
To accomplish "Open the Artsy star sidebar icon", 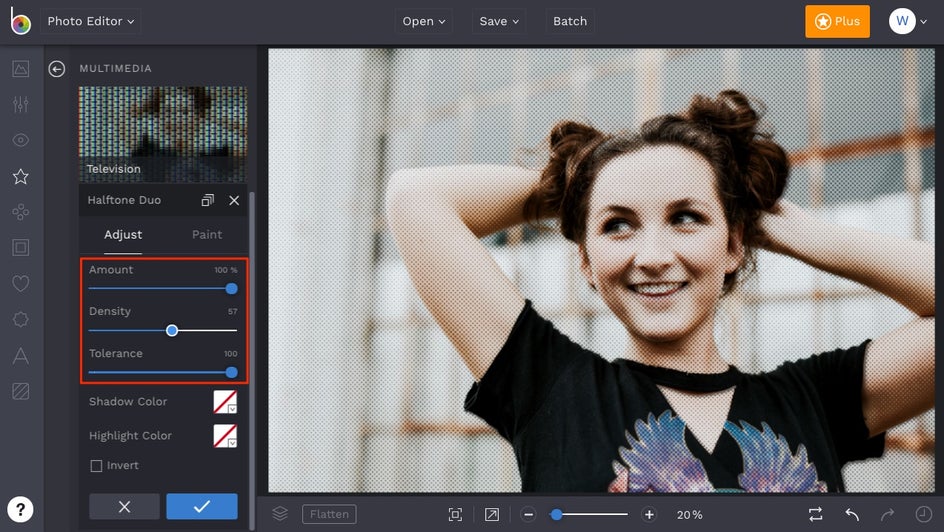I will pyautogui.click(x=20, y=176).
